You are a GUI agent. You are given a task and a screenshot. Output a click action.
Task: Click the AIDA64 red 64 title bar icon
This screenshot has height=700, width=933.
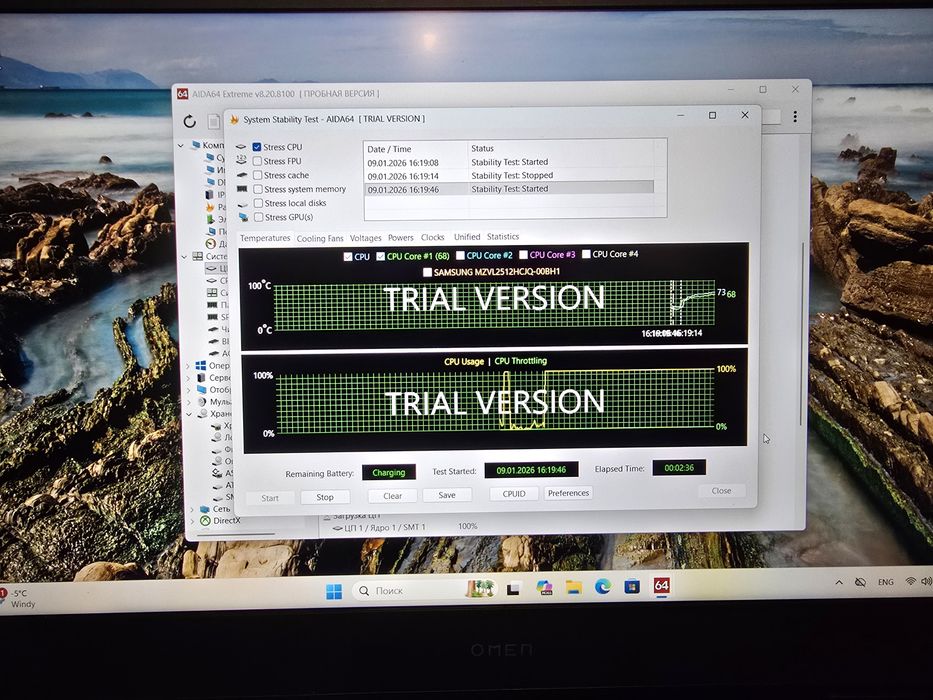click(x=183, y=94)
